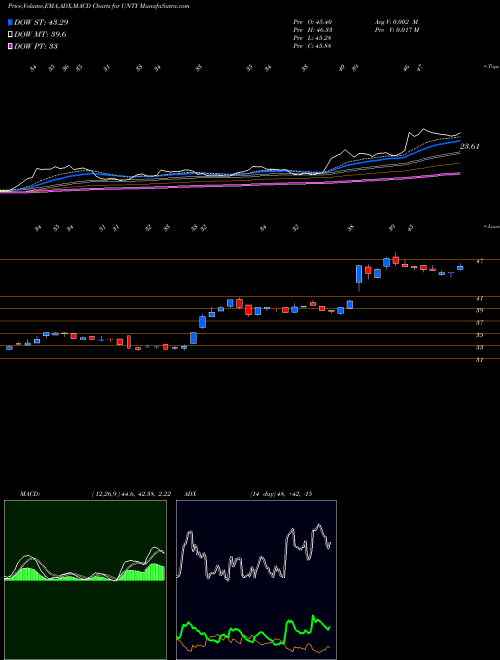Select the 'DOW MT: 39.6' legend text
500x660 pixels.
(40, 35)
